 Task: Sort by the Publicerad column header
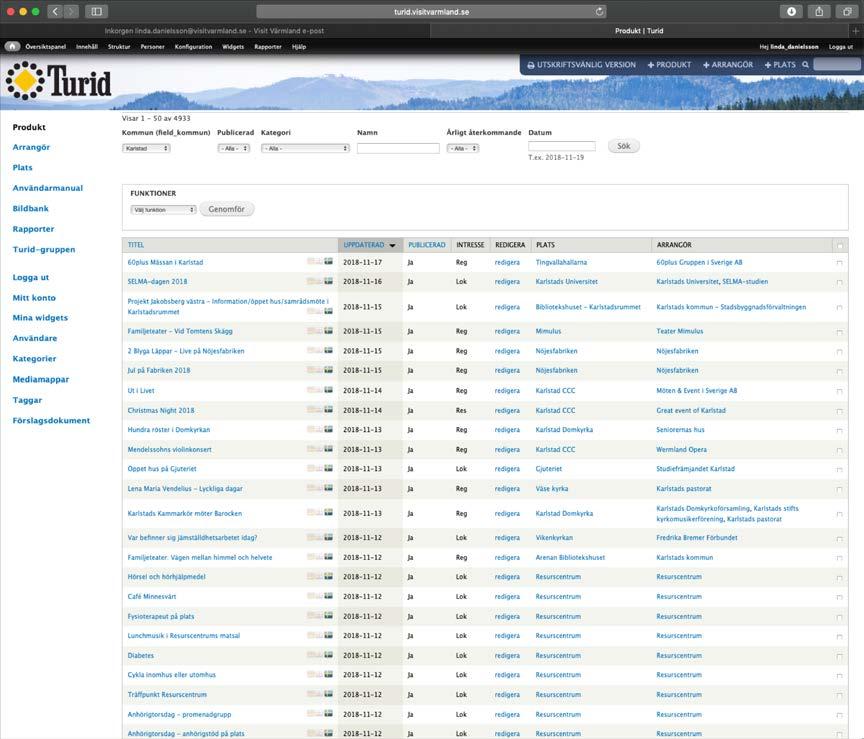426,245
